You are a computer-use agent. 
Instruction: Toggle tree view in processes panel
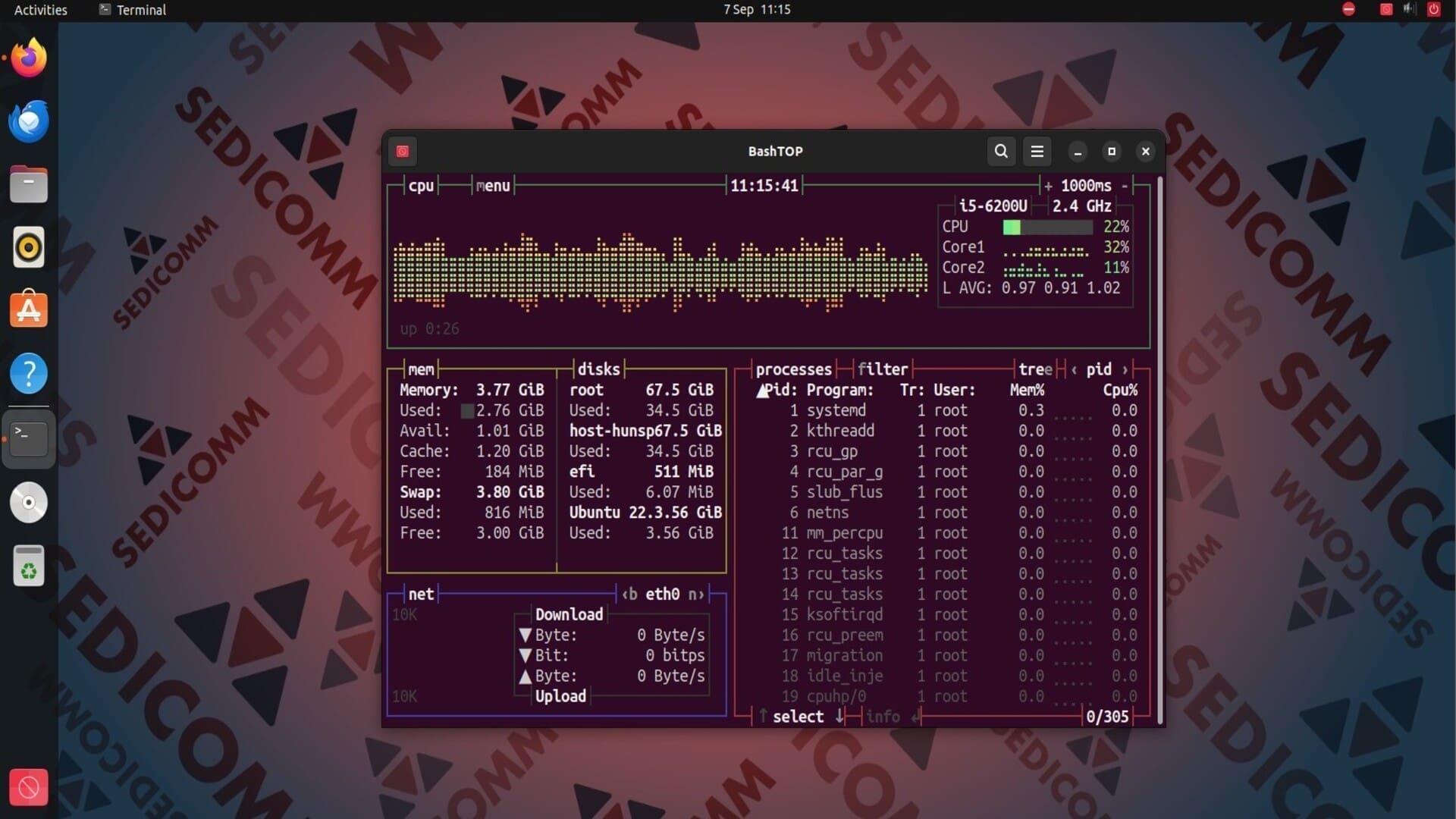coord(1035,369)
